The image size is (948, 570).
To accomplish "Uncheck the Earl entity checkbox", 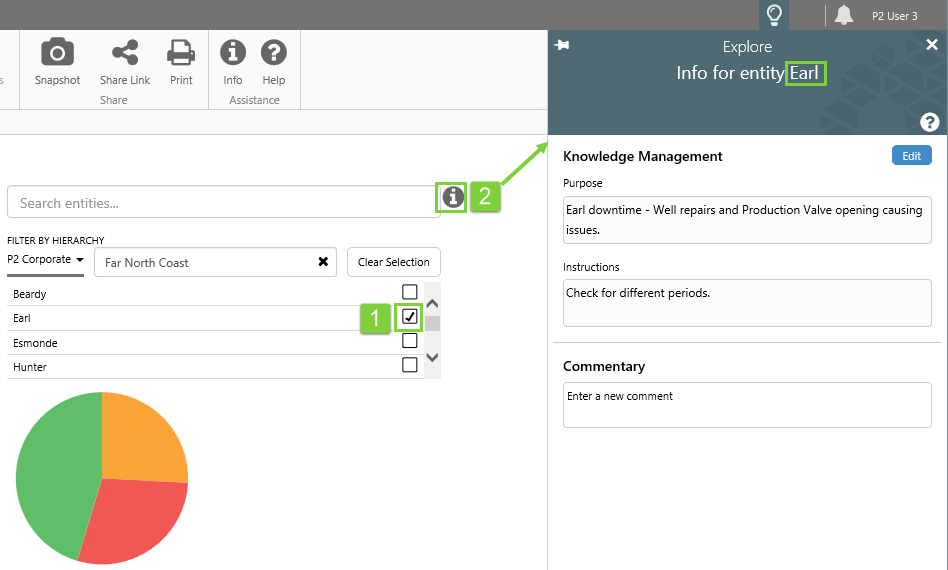I will pyautogui.click(x=409, y=317).
